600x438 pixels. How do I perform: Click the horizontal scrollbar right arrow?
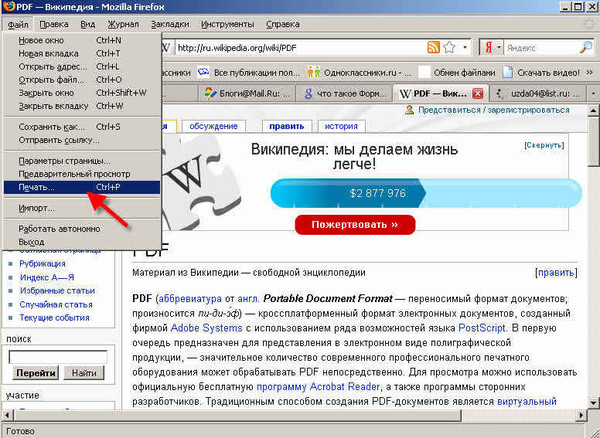581,415
